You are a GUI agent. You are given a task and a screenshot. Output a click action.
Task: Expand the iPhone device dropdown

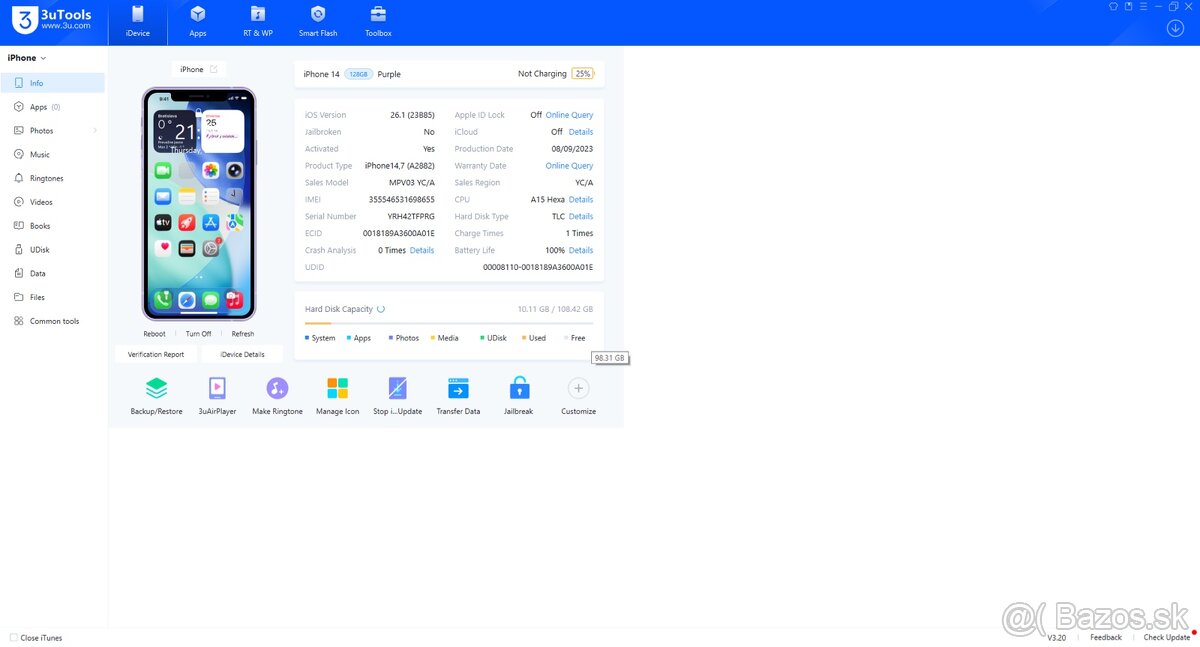pyautogui.click(x=43, y=58)
